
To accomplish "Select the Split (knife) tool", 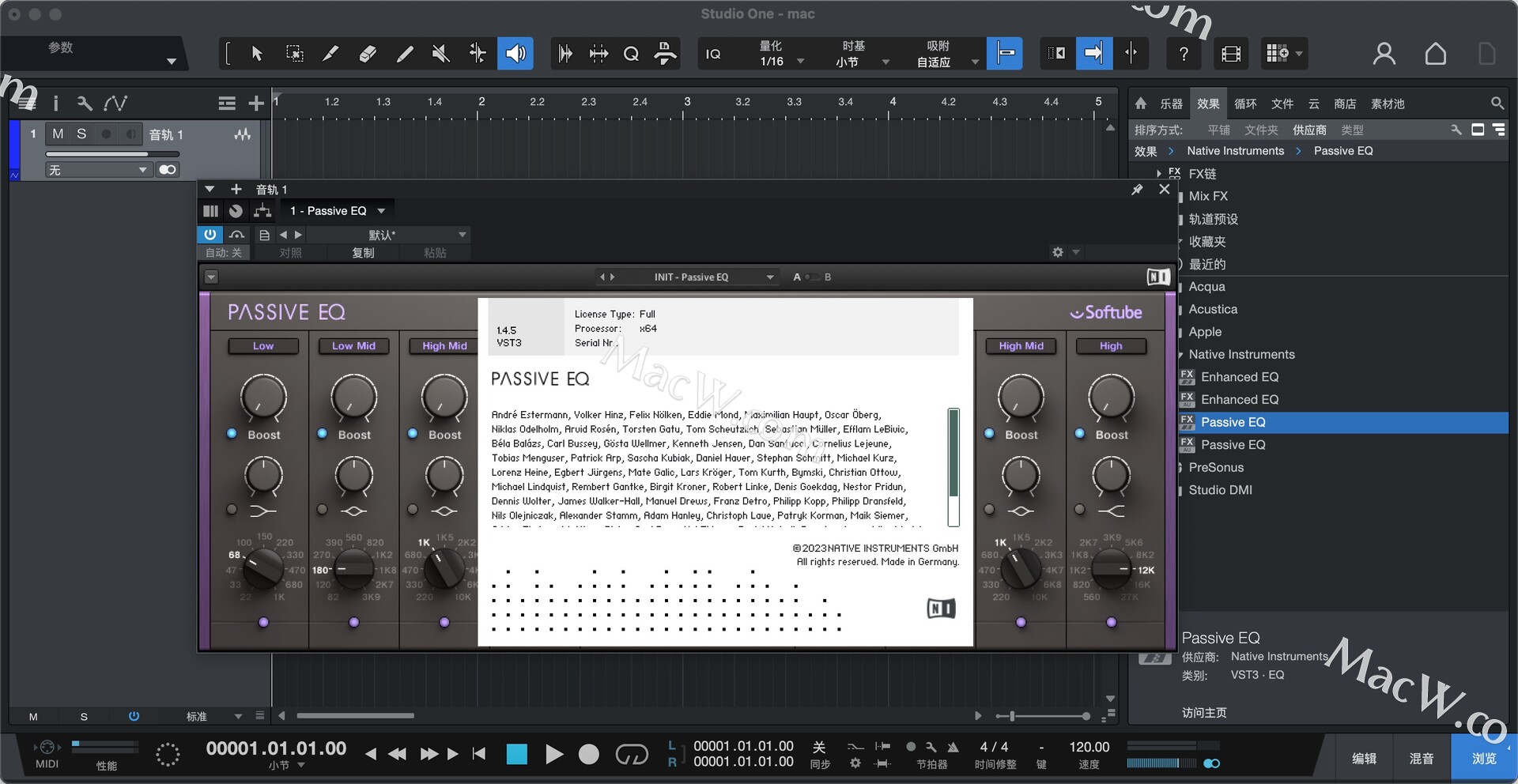I will click(x=330, y=54).
